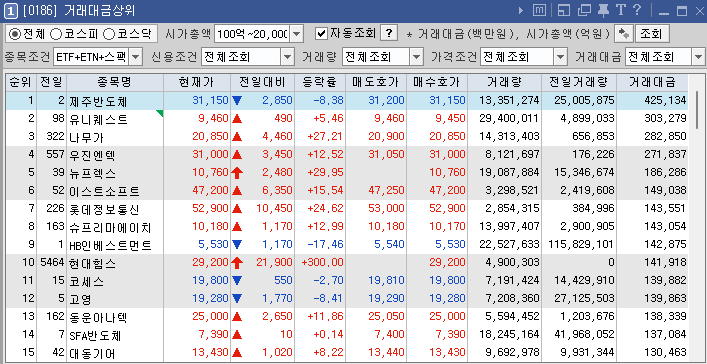
Task: Click 나무가 change rate +27.21
Action: pyautogui.click(x=325, y=137)
